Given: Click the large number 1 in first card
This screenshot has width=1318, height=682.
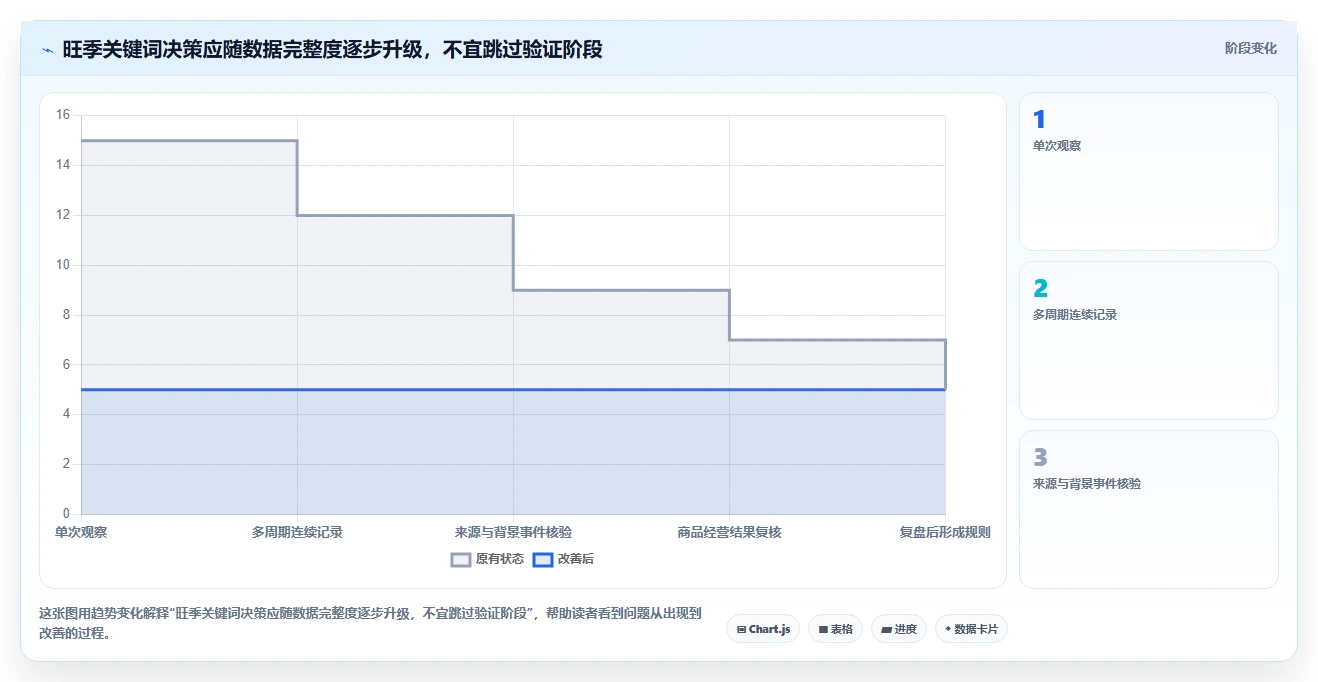Looking at the screenshot, I should [1039, 120].
